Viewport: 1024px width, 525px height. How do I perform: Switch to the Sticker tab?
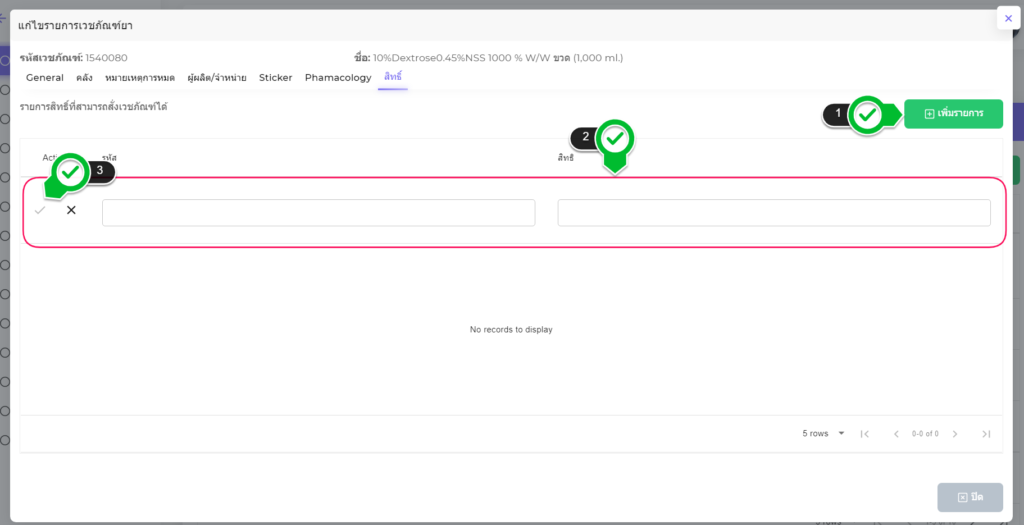pos(276,78)
